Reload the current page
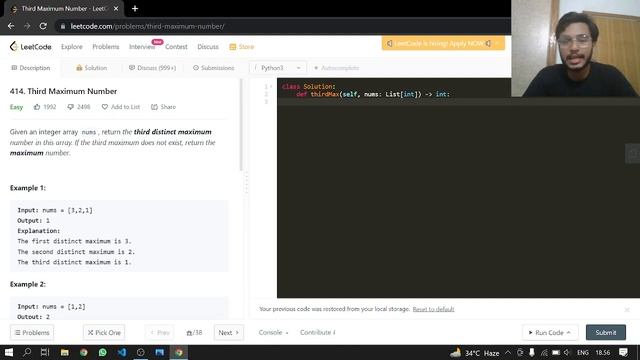This screenshot has width=640, height=360. pyautogui.click(x=43, y=26)
